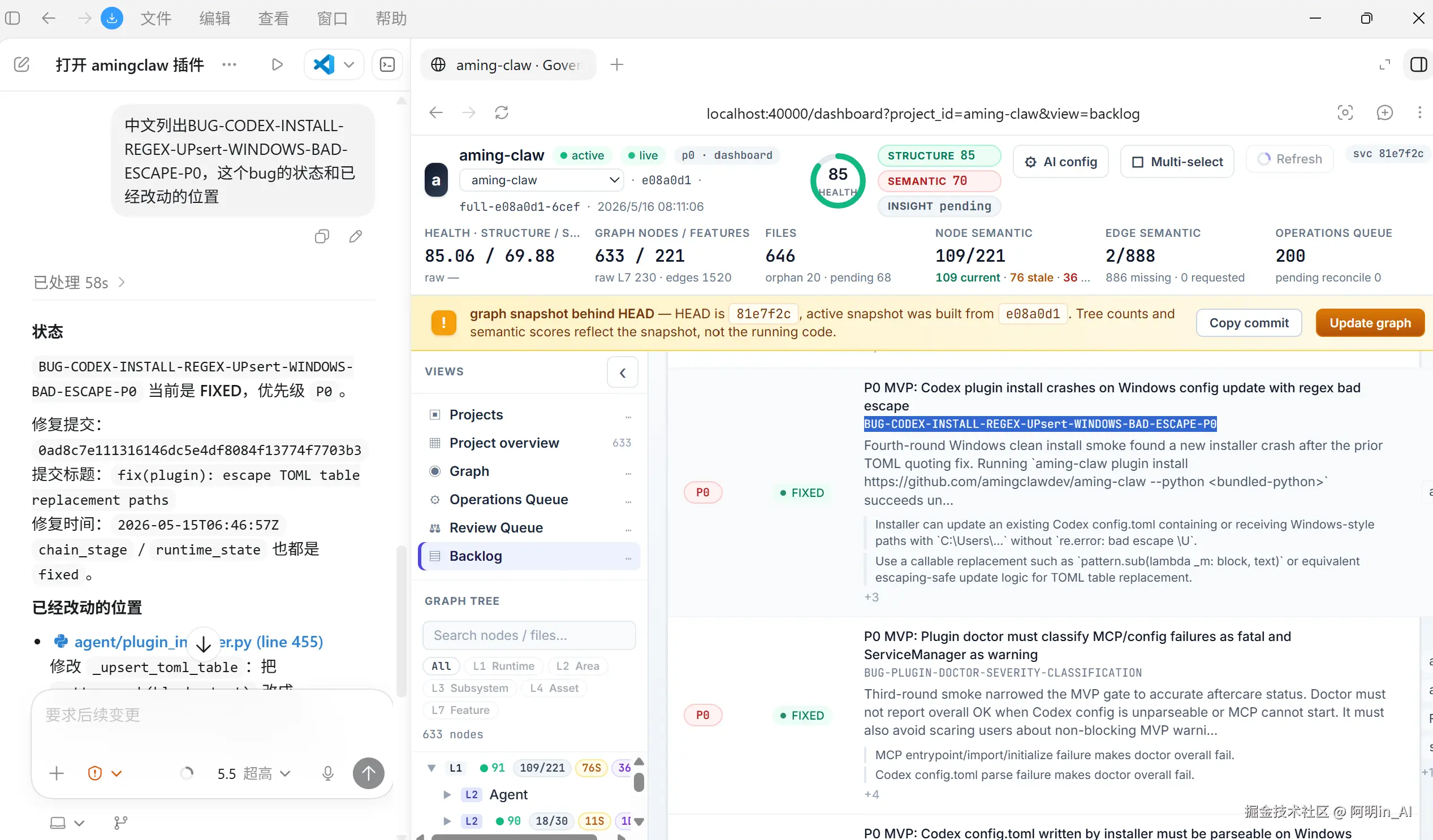Image resolution: width=1433 pixels, height=840 pixels.
Task: Expand the 已处理 58s details
Action: [79, 283]
